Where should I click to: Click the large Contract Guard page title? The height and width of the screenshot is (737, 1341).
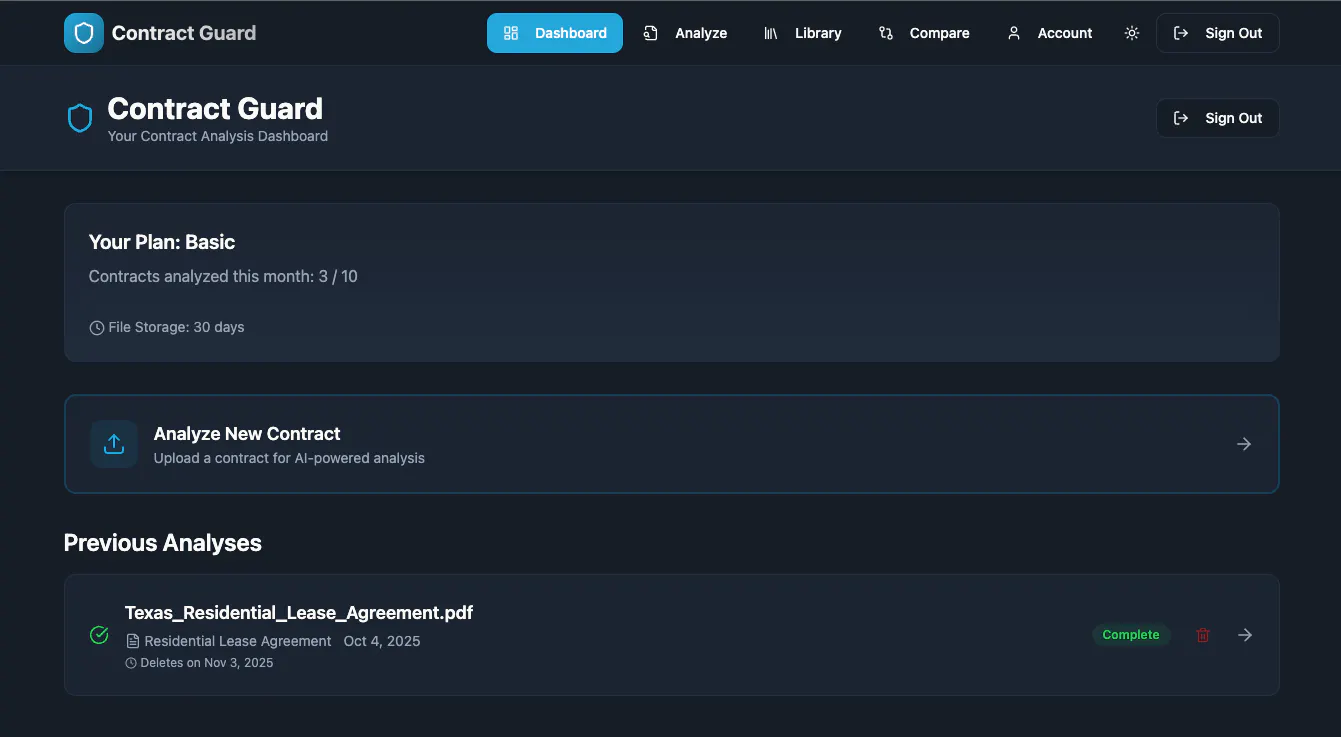click(215, 108)
